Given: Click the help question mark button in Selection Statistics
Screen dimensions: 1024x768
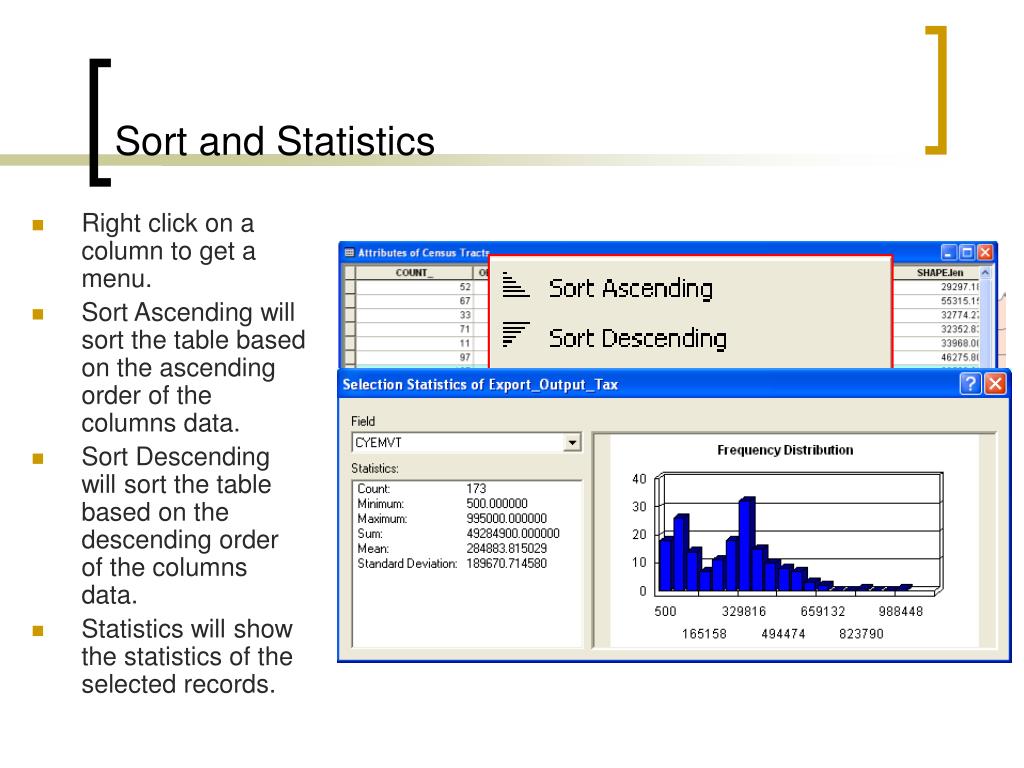Looking at the screenshot, I should click(x=970, y=383).
